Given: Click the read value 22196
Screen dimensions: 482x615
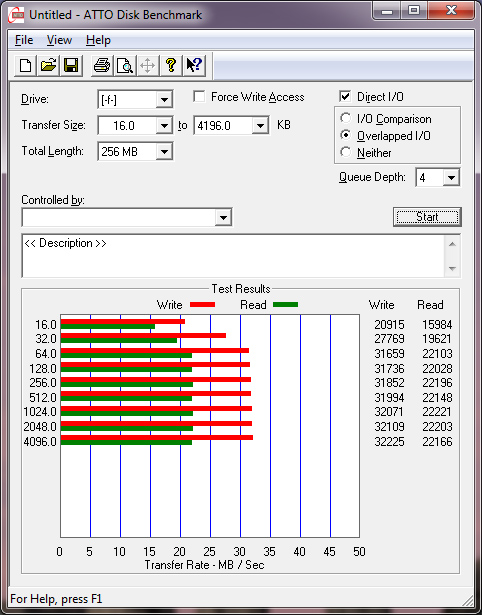Looking at the screenshot, I should (x=437, y=383).
